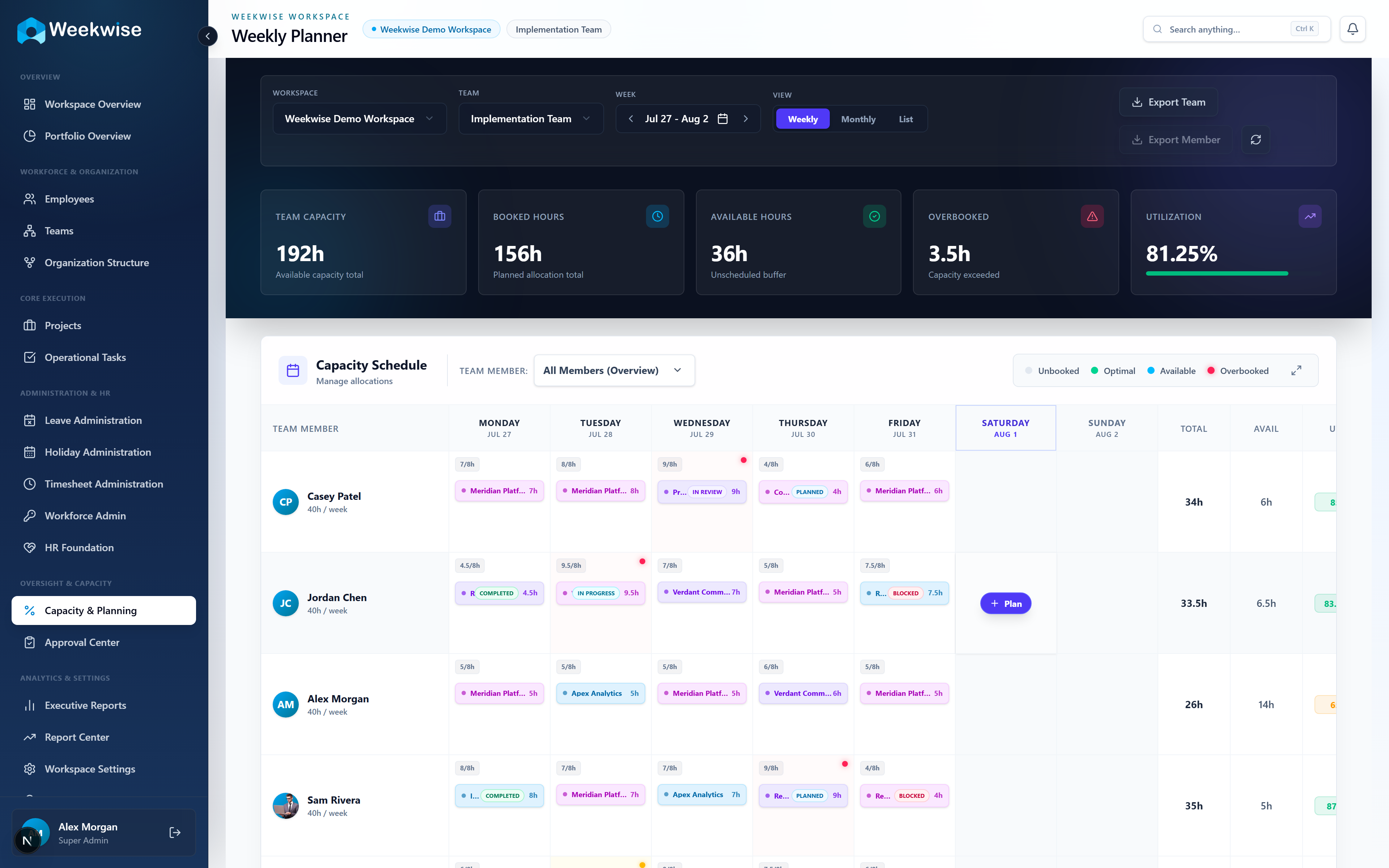The width and height of the screenshot is (1389, 868).
Task: Click the Utilization trend icon
Action: pos(1310,216)
